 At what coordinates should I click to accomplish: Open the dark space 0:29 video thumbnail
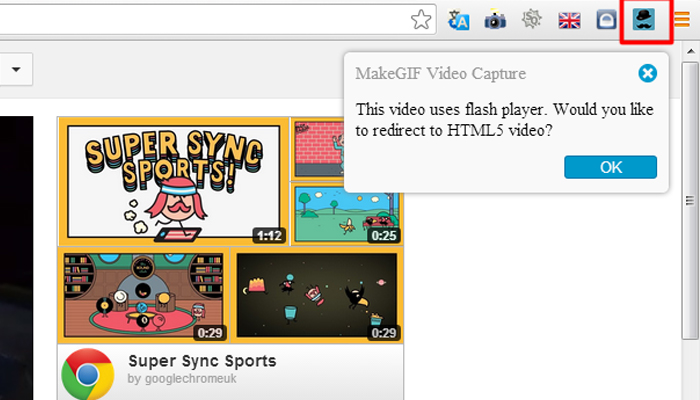[x=317, y=295]
